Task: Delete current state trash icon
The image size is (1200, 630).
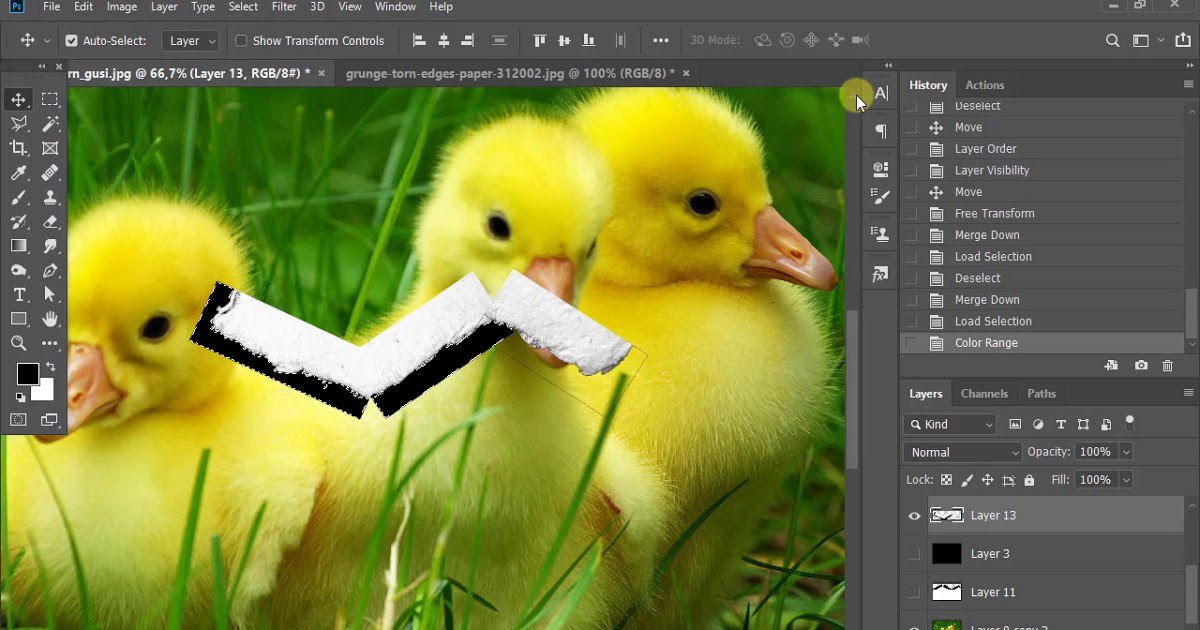Action: [1167, 366]
